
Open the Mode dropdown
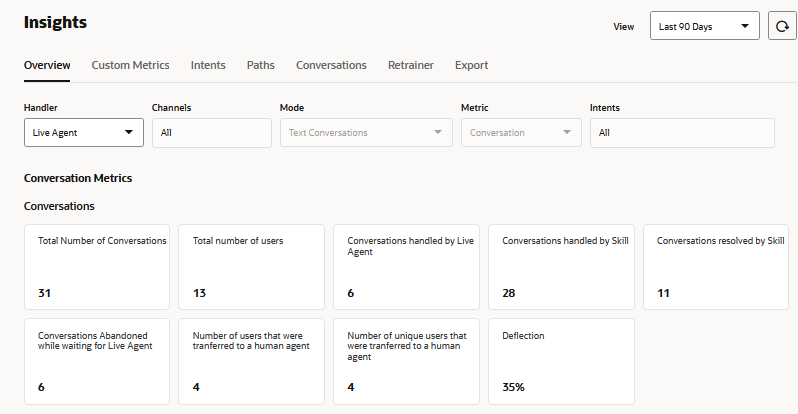pos(366,132)
